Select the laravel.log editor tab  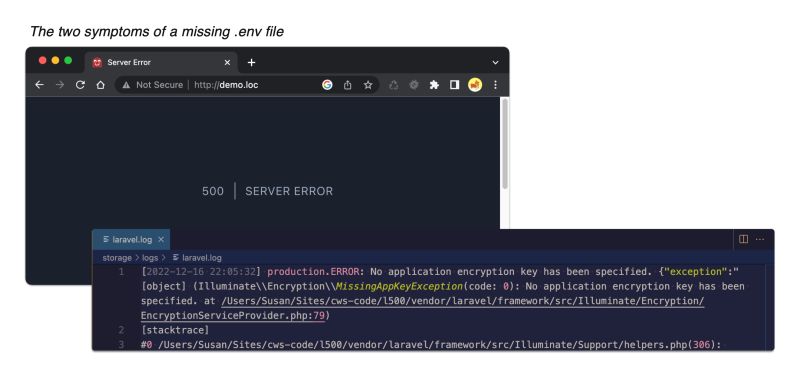tap(131, 239)
